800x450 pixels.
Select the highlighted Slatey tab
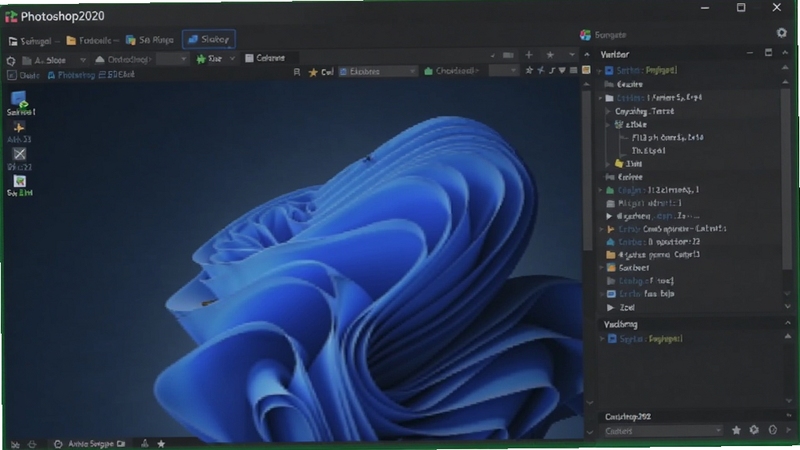click(209, 39)
